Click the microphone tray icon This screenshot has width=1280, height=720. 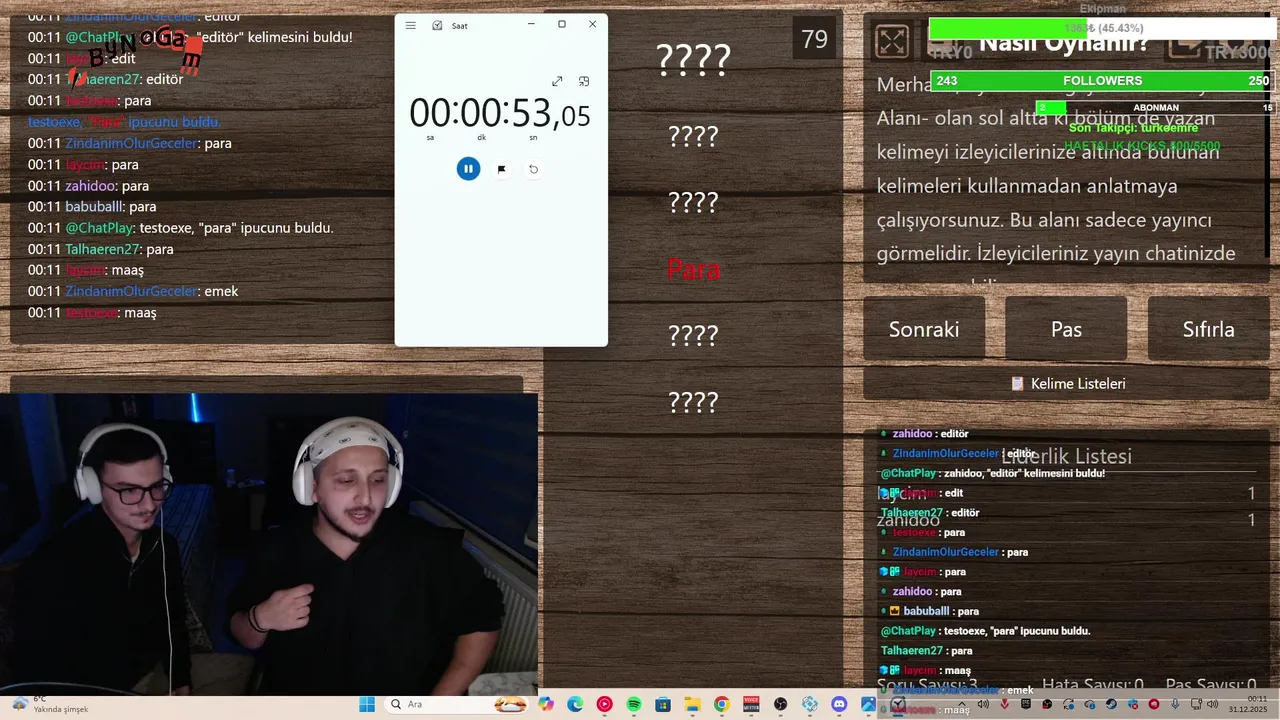coord(1175,704)
